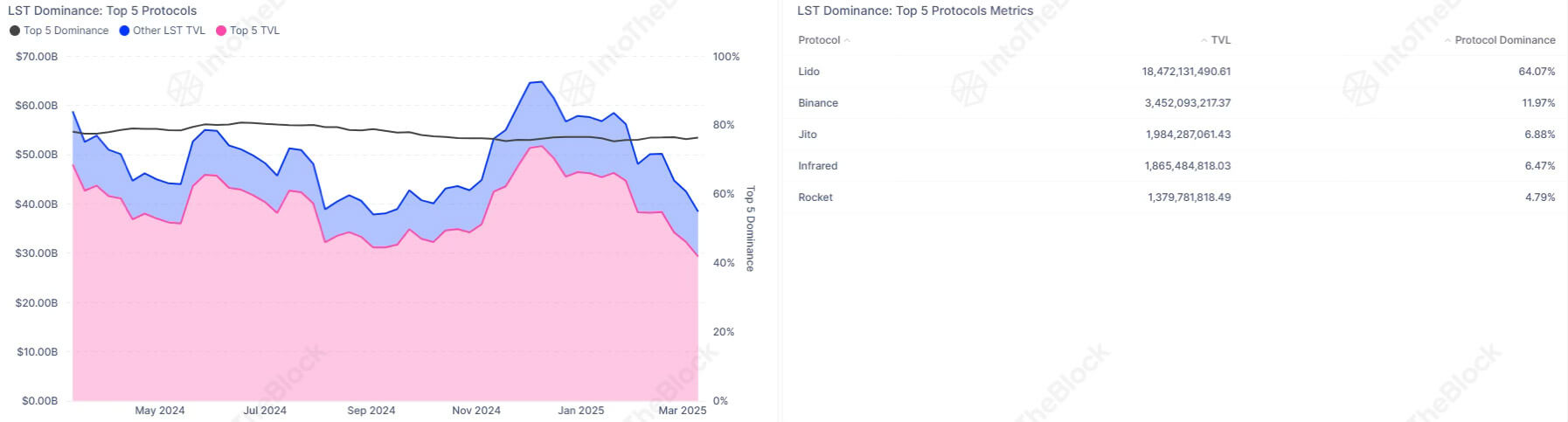Toggle the Top 5 TVL legend entry
The height and width of the screenshot is (422, 1568).
click(x=254, y=31)
